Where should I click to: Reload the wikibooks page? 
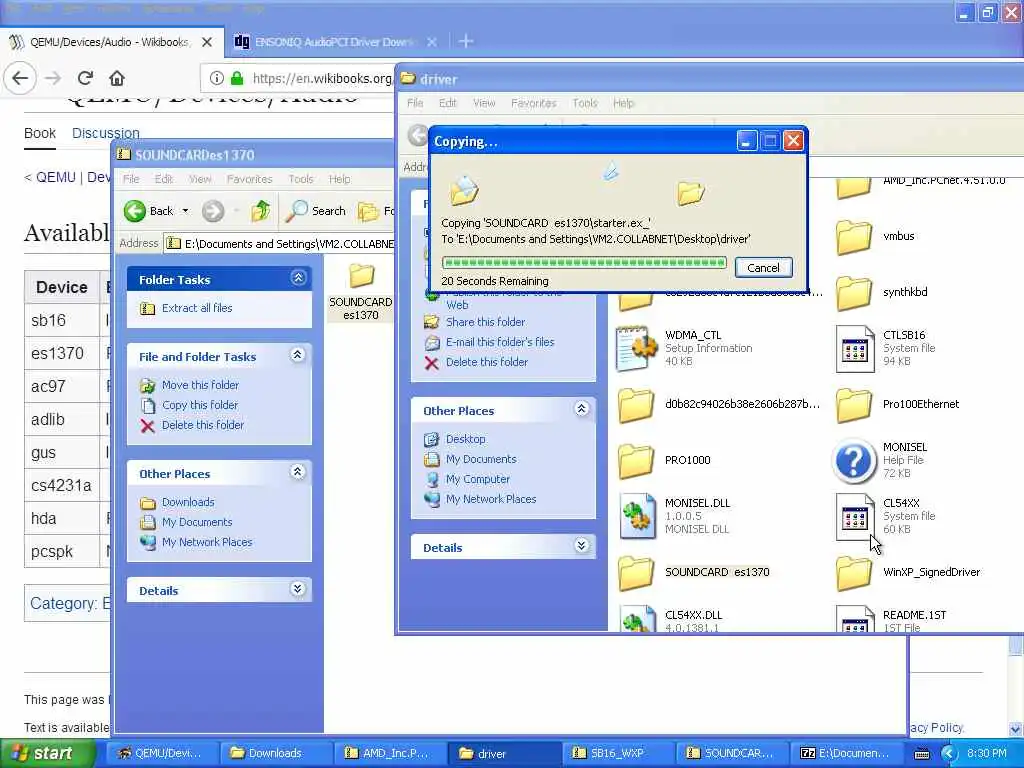(x=85, y=78)
